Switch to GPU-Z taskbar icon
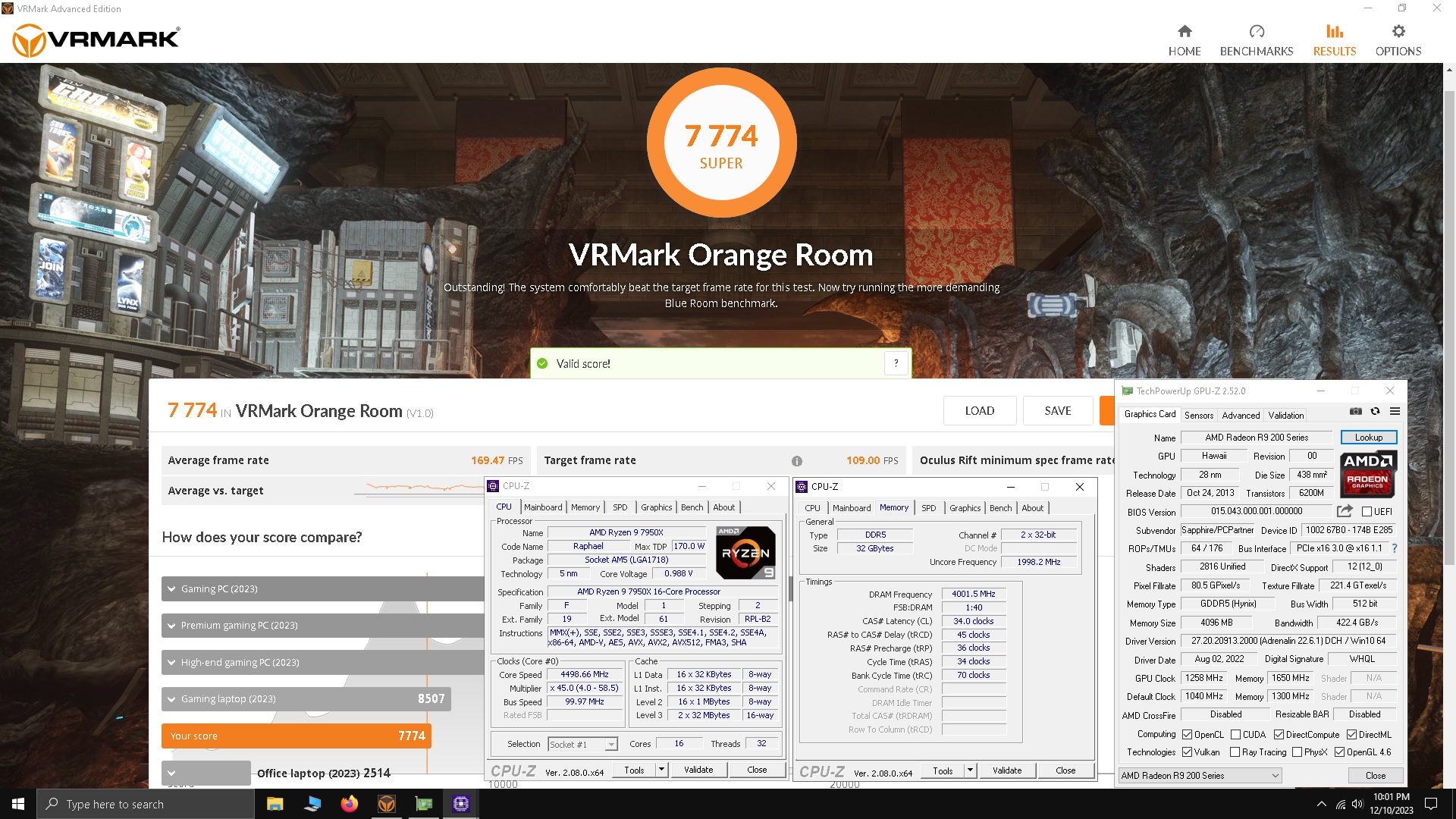This screenshot has height=819, width=1456. [423, 804]
